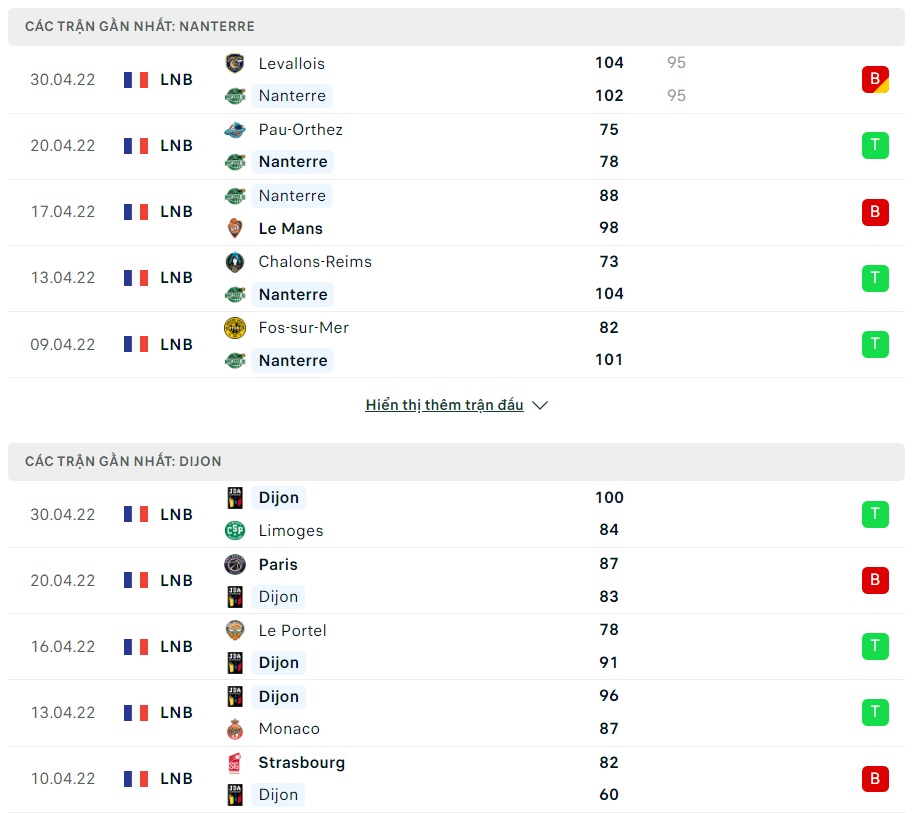Click the Fos-sur-Mer team logo
Viewport: 913px width, 813px height.
235,328
